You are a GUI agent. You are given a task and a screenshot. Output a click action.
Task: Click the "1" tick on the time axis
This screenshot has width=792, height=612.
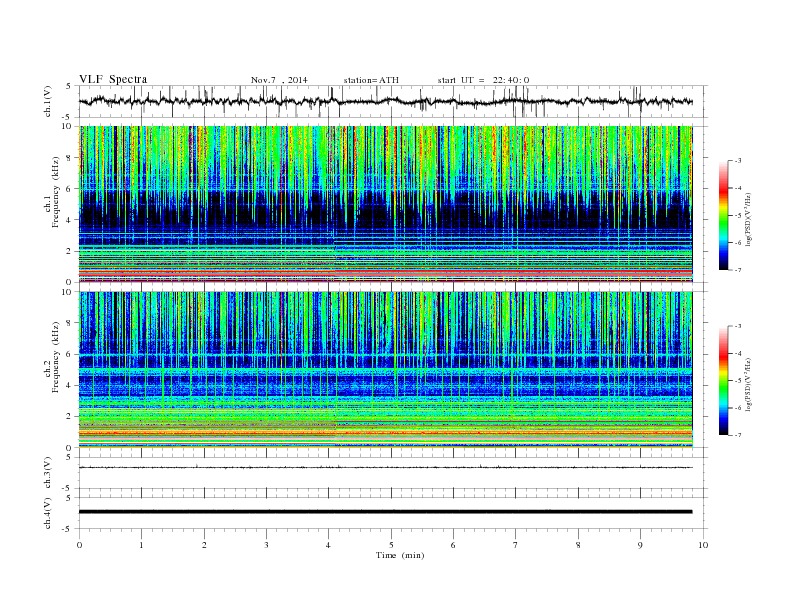[x=141, y=545]
